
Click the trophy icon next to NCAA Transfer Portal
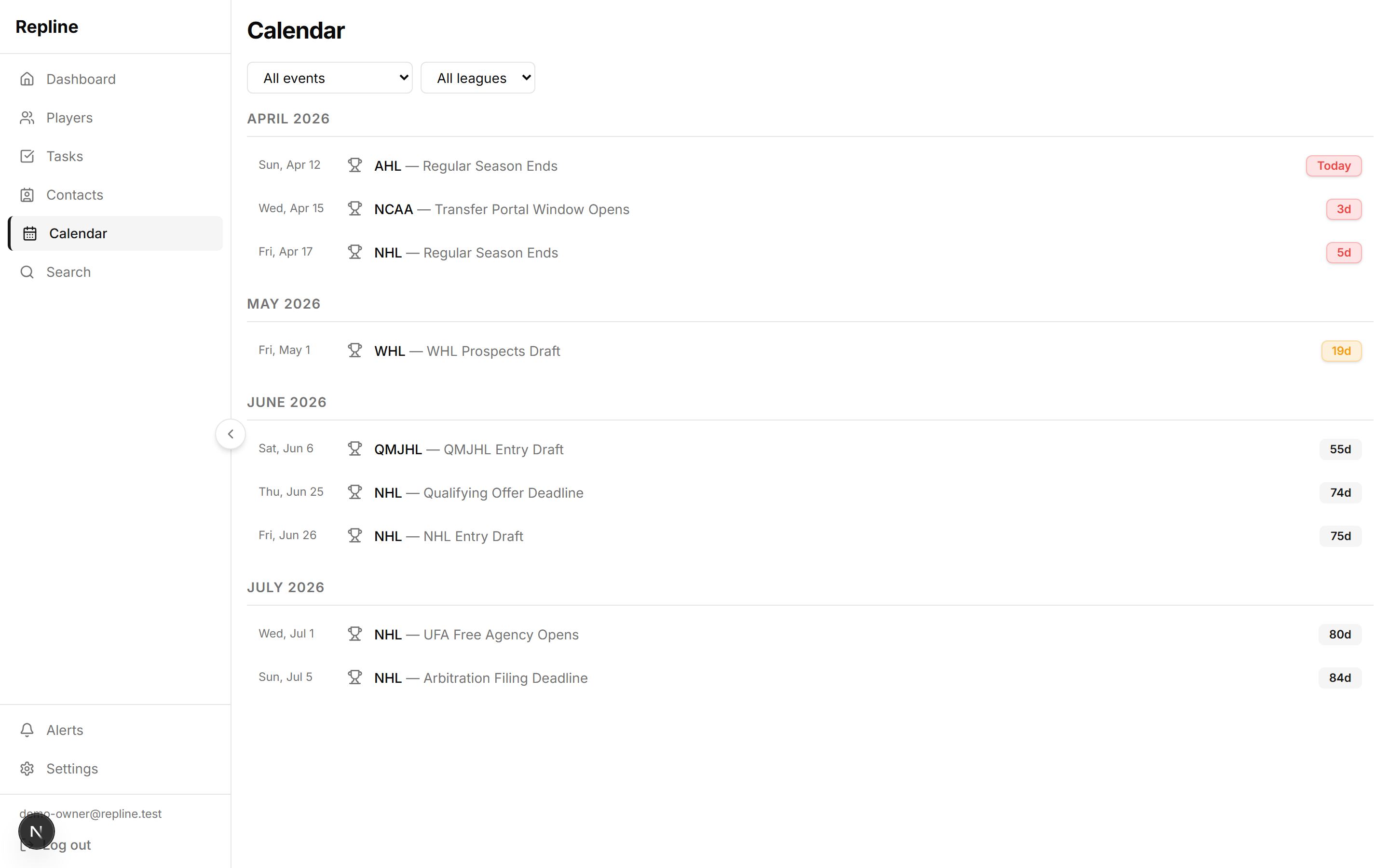(x=354, y=208)
